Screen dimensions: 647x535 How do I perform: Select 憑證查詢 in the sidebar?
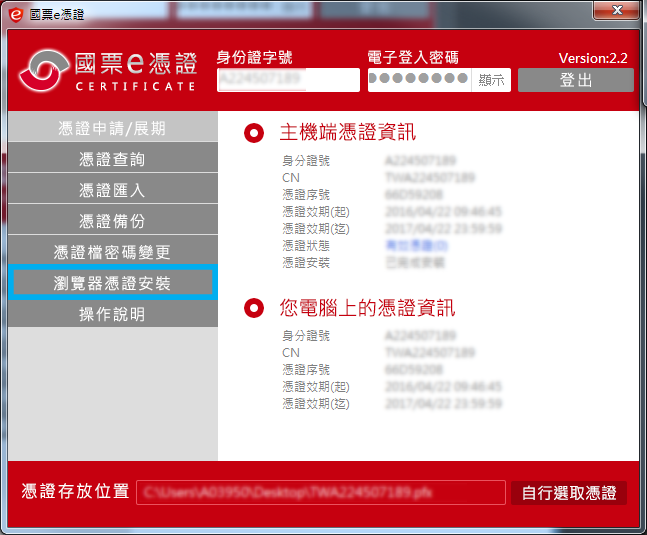(113, 158)
